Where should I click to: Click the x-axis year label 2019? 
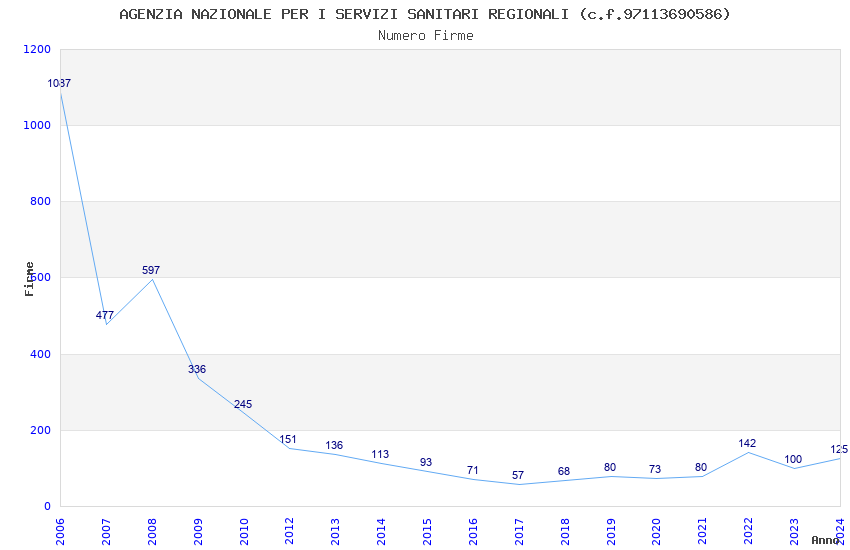coord(610,532)
